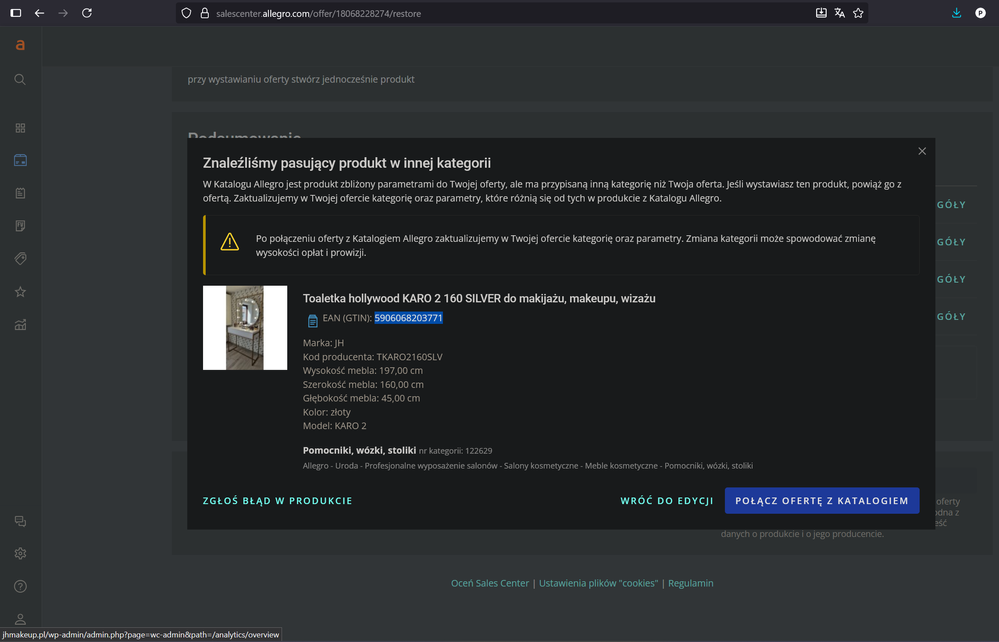Screen dimensions: 999x642
Task: Open the ratings star icon in sidebar
Action: [x=20, y=290]
